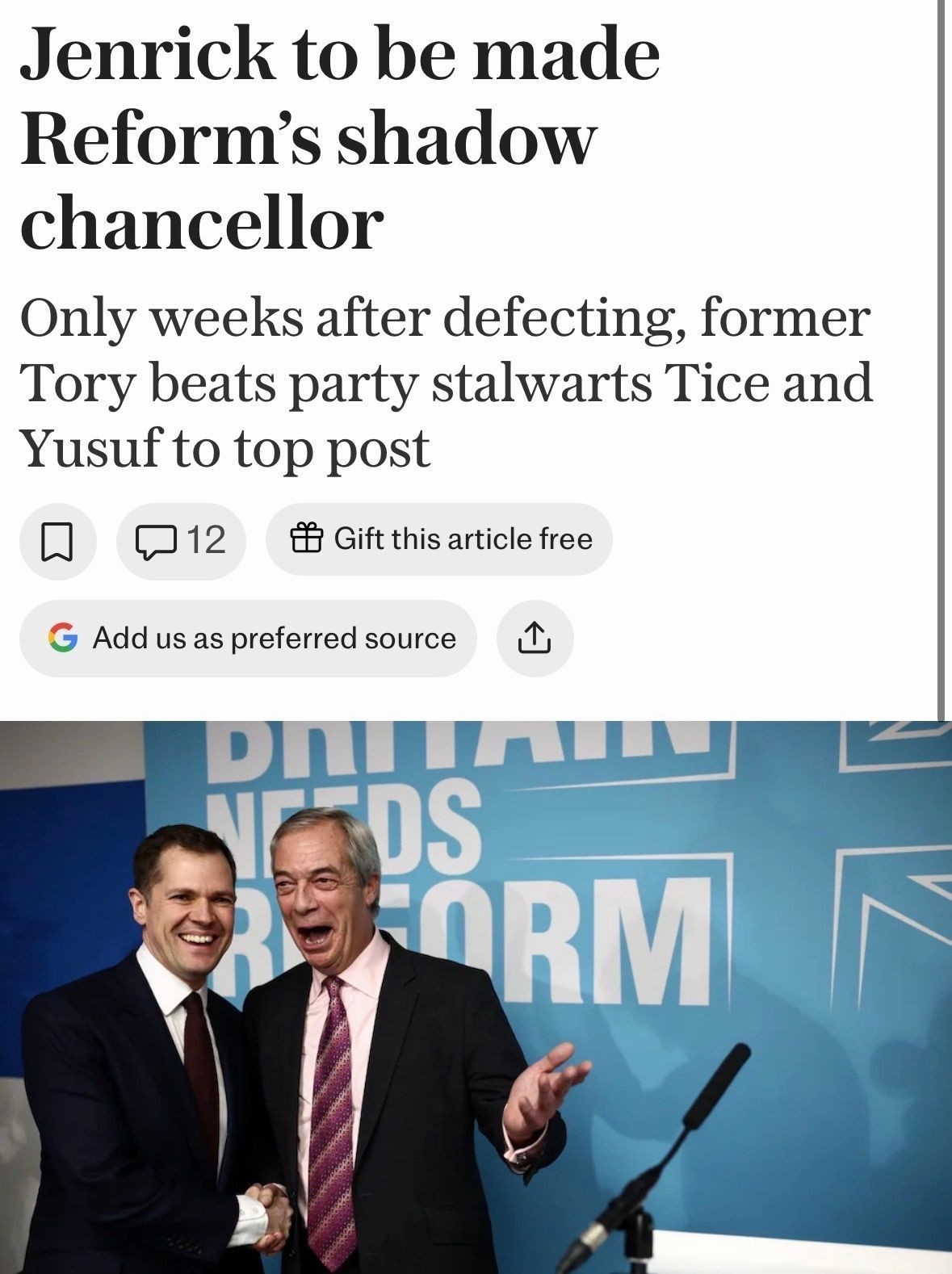Tap the share upload arrow icon
952x1274 pixels.
click(535, 638)
